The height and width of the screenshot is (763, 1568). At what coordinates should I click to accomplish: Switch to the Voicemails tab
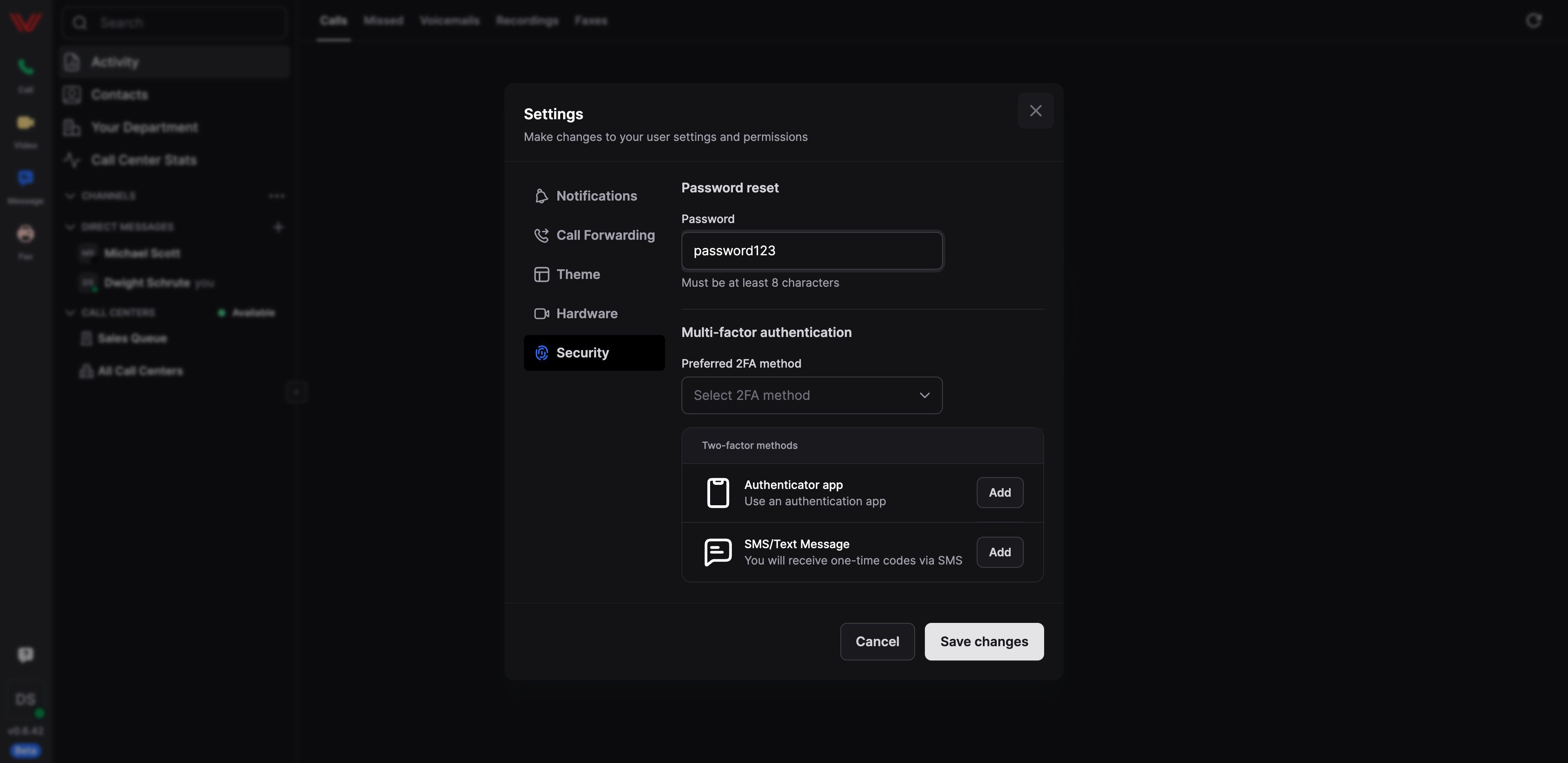pyautogui.click(x=449, y=21)
